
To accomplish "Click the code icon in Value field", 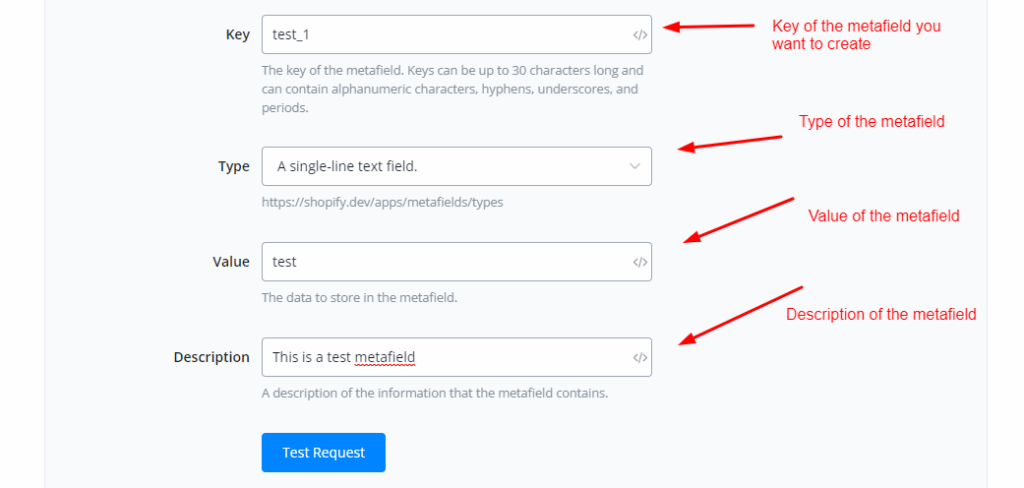I will (x=640, y=262).
